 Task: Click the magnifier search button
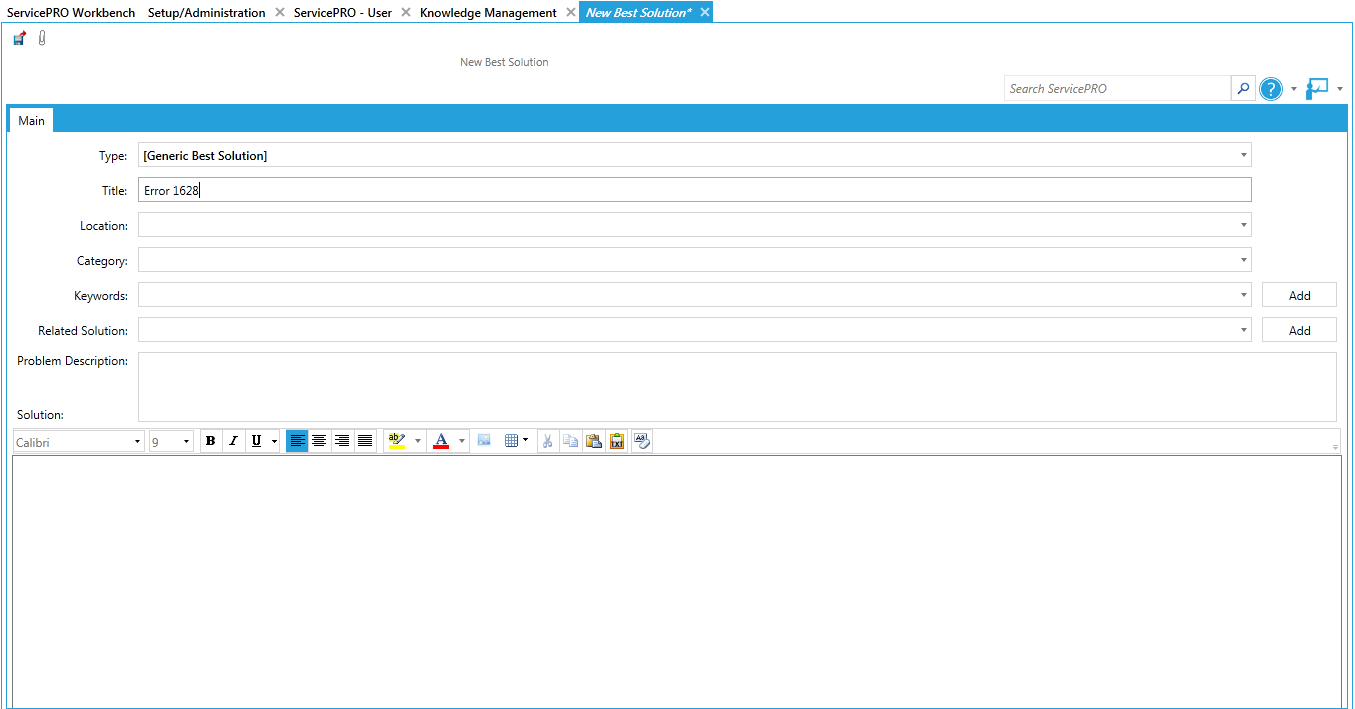click(1243, 88)
